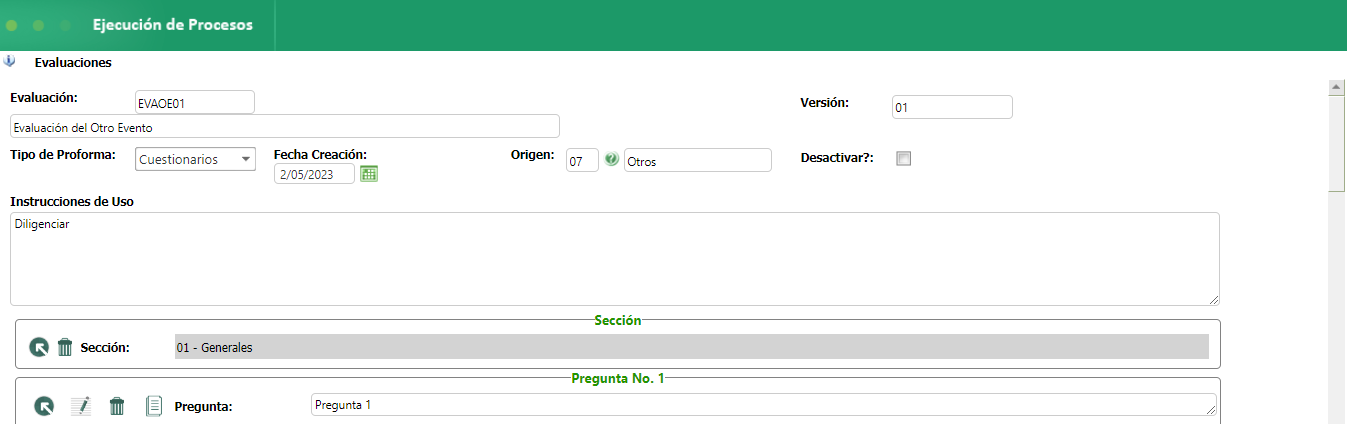Click the Pregunta 1 text field

coord(763,405)
